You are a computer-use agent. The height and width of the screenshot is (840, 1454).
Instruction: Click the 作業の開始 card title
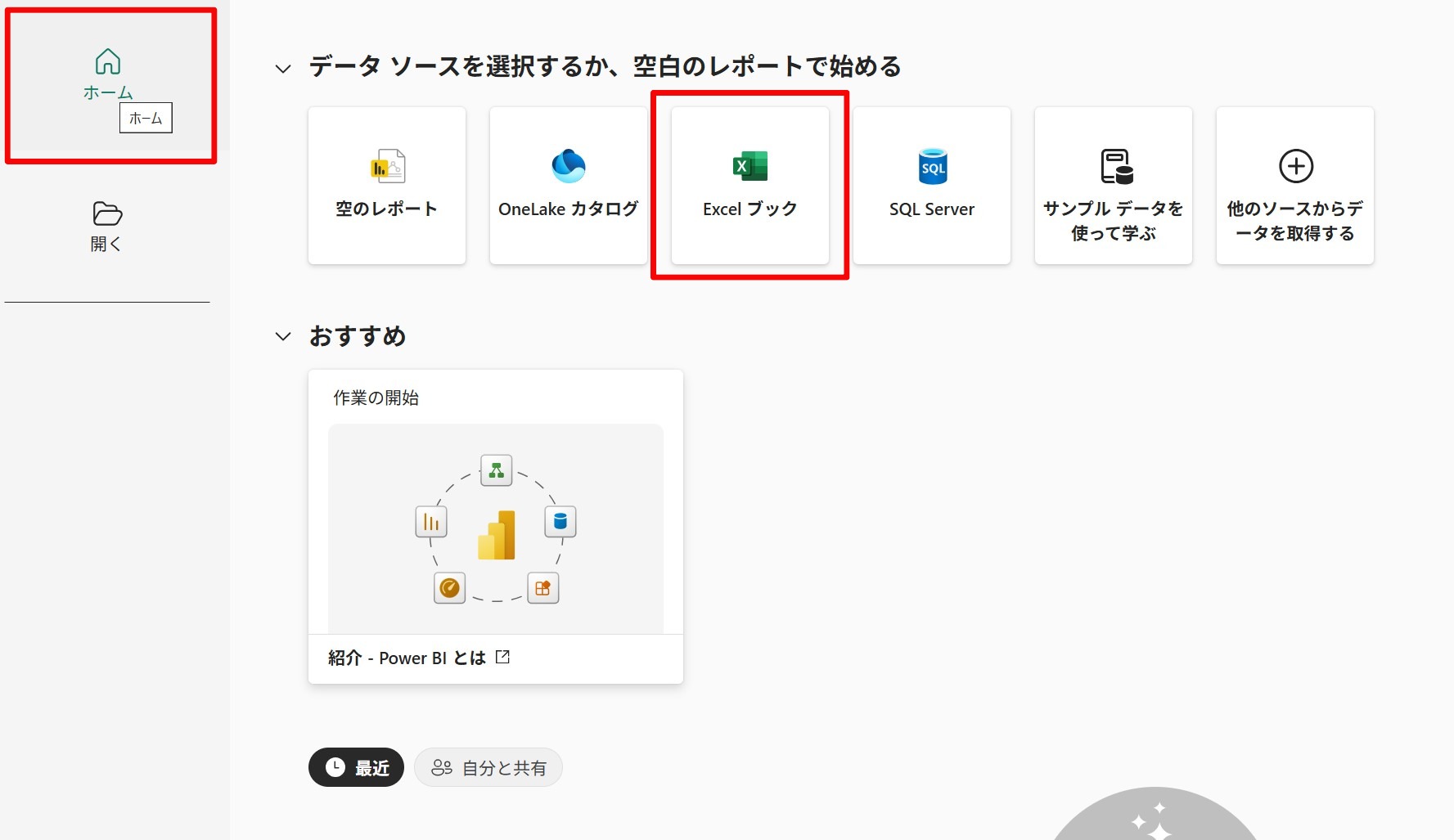coord(376,398)
